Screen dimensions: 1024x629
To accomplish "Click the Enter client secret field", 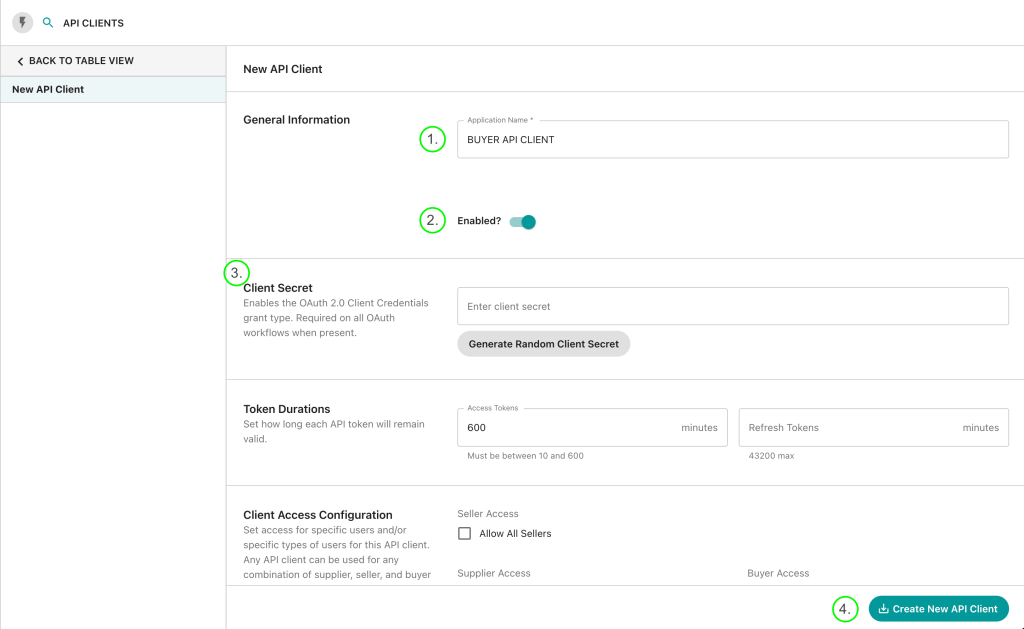I will tap(731, 307).
